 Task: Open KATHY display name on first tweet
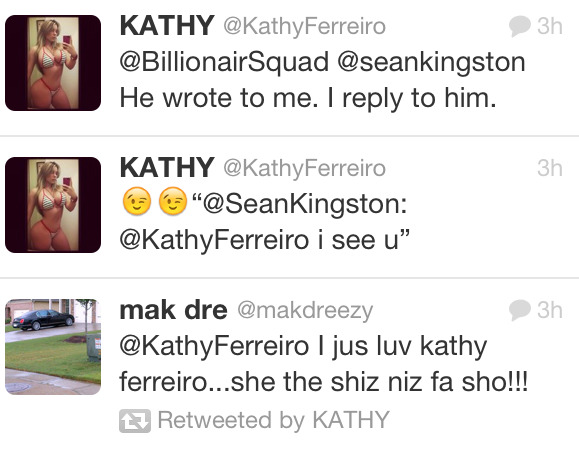click(167, 25)
